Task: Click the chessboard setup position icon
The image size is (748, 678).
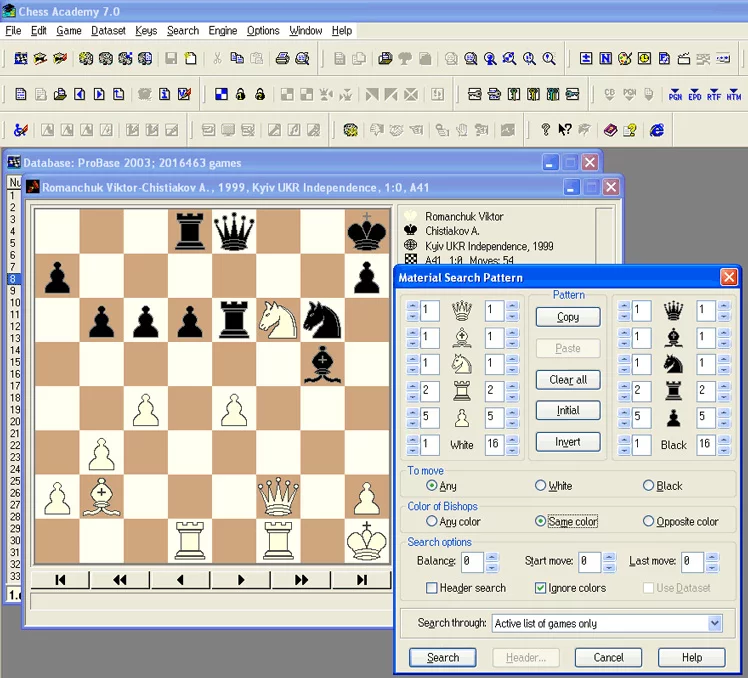Action: tap(221, 95)
